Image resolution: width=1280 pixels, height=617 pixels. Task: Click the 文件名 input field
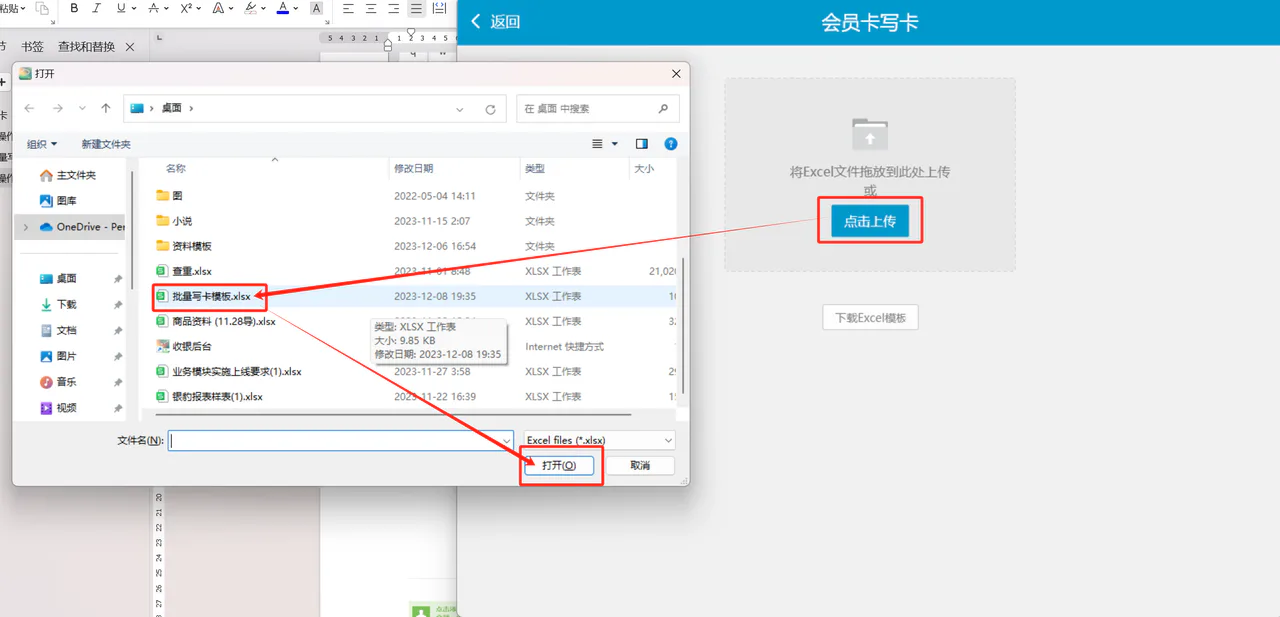pyautogui.click(x=341, y=440)
